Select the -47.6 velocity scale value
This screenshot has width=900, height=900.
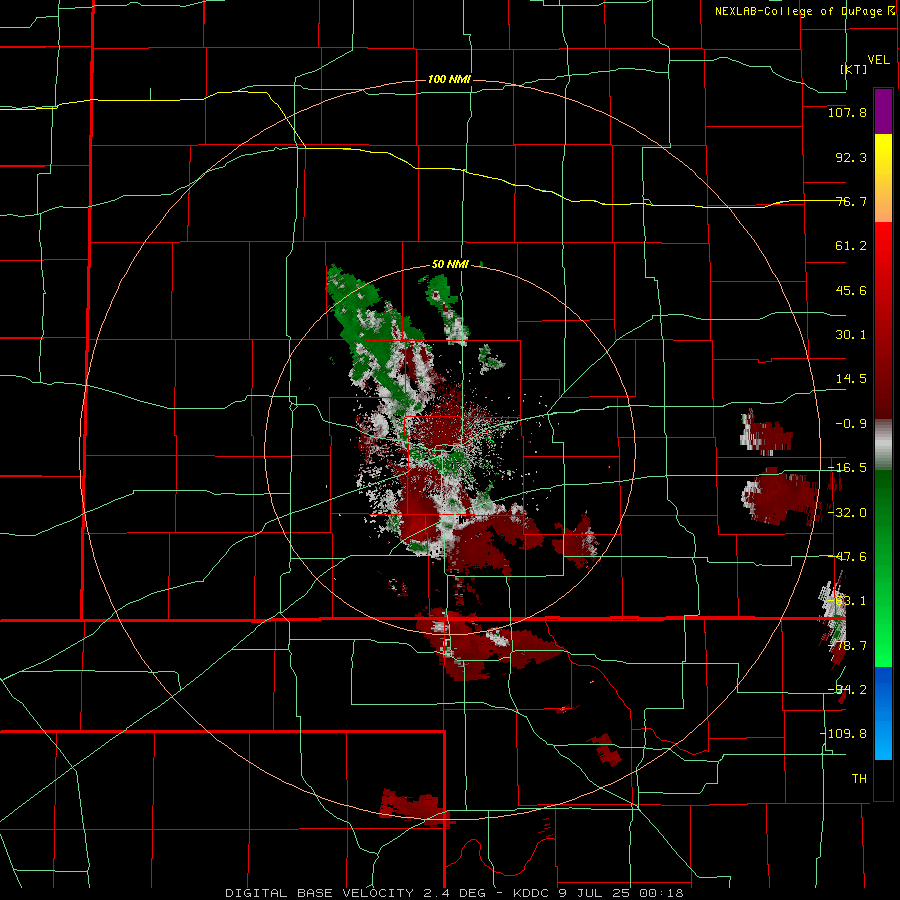tap(847, 557)
